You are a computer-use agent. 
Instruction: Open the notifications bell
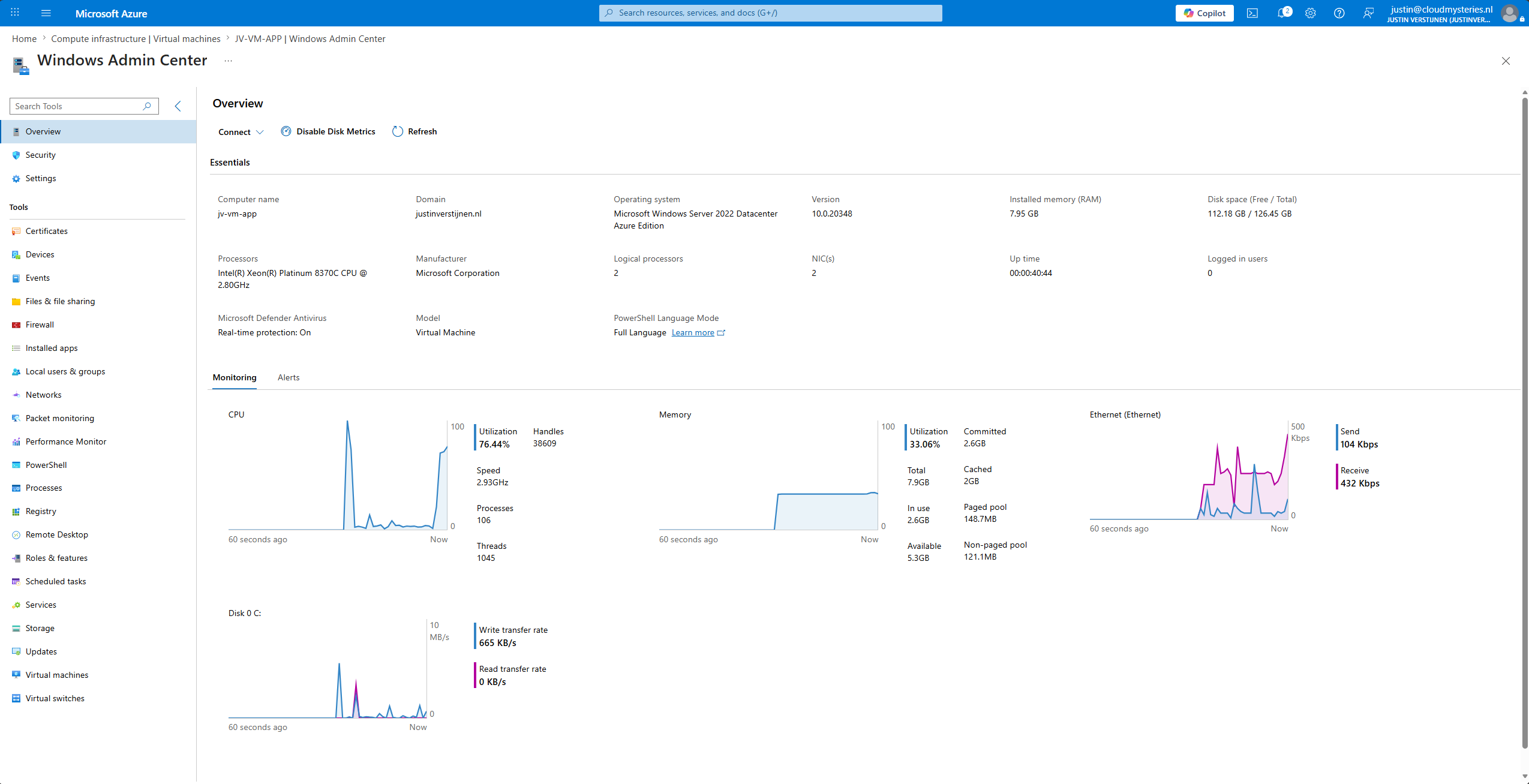(x=1282, y=13)
